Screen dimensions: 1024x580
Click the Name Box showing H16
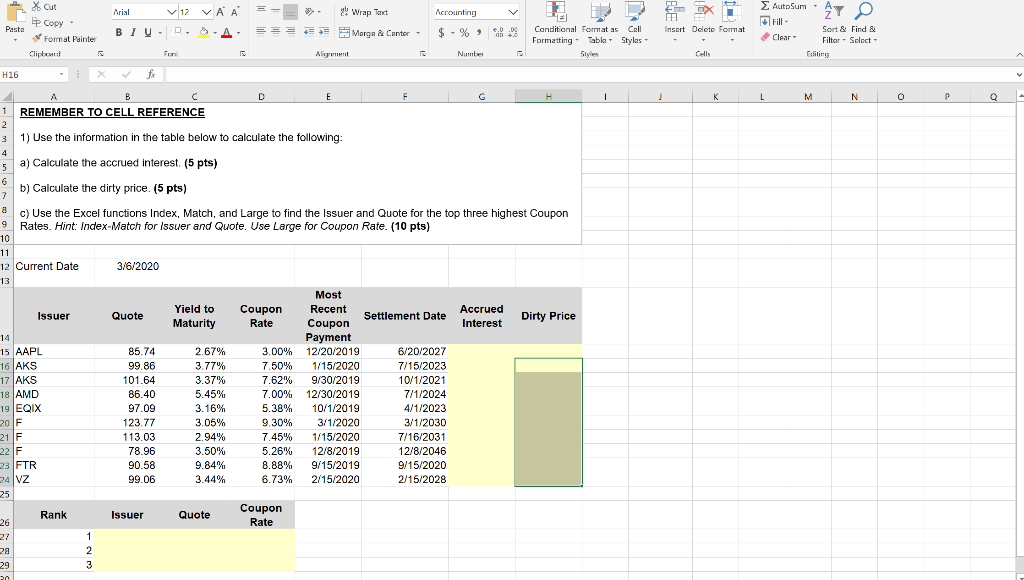coord(30,75)
